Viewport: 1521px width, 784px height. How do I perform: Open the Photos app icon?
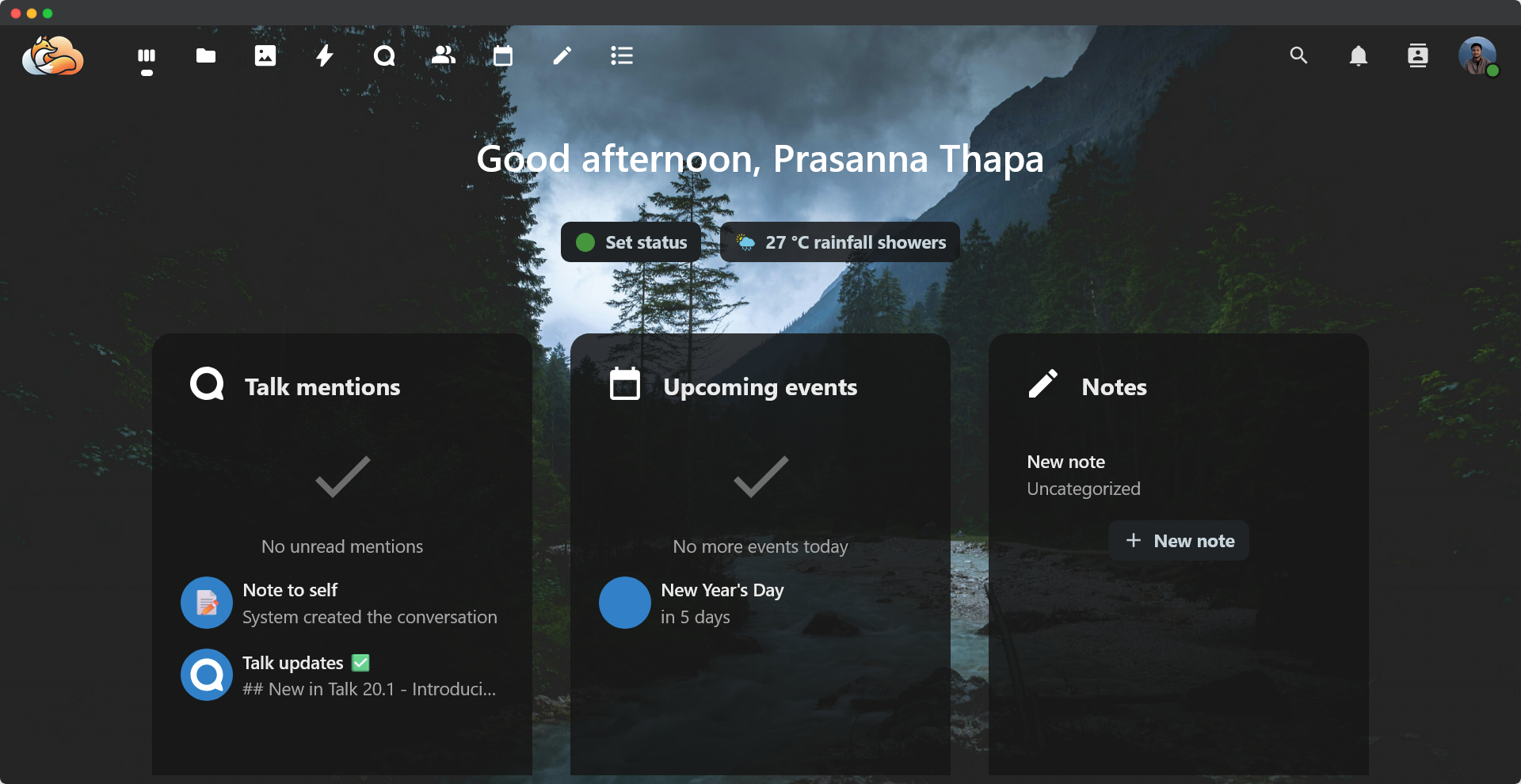(x=265, y=55)
